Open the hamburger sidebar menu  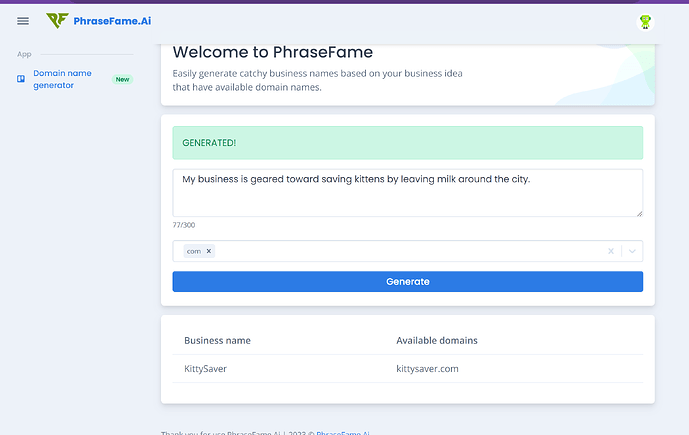click(x=23, y=21)
